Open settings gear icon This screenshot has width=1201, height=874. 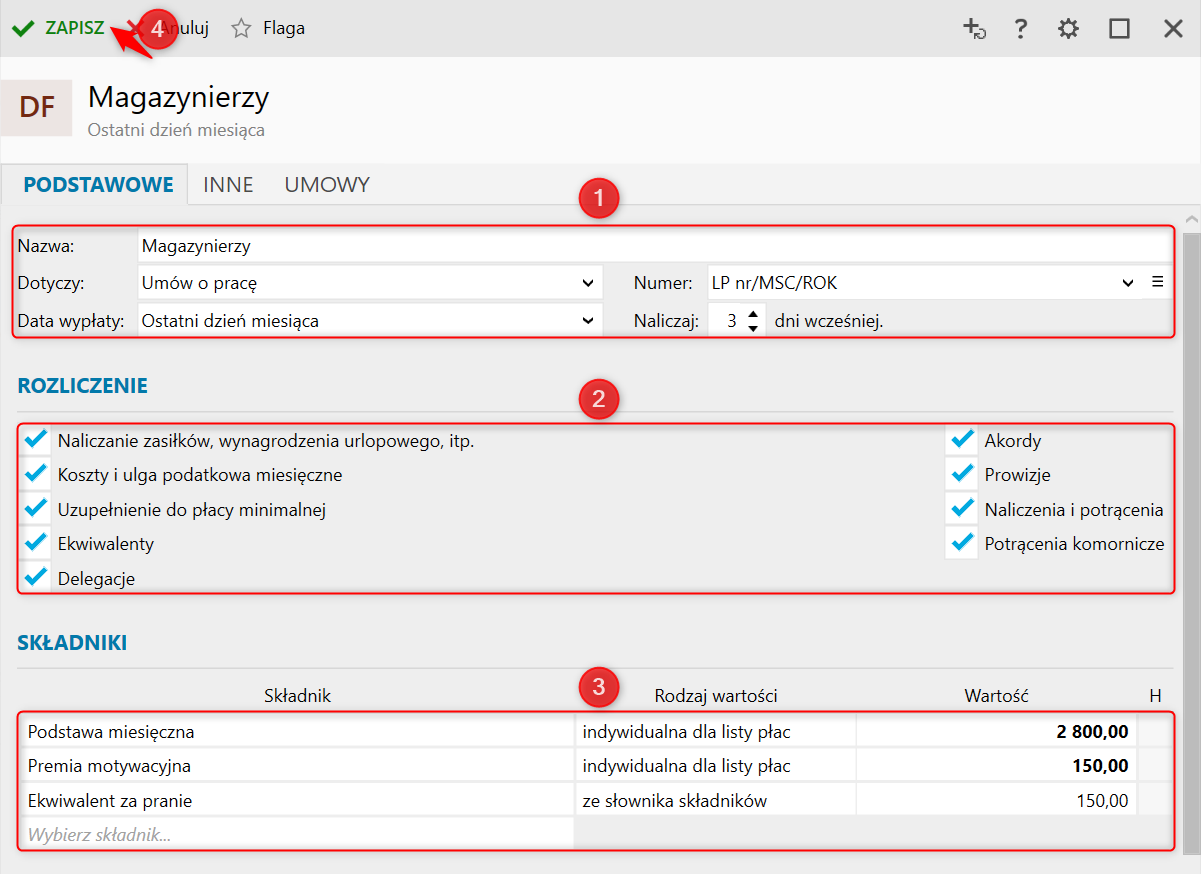1068,28
